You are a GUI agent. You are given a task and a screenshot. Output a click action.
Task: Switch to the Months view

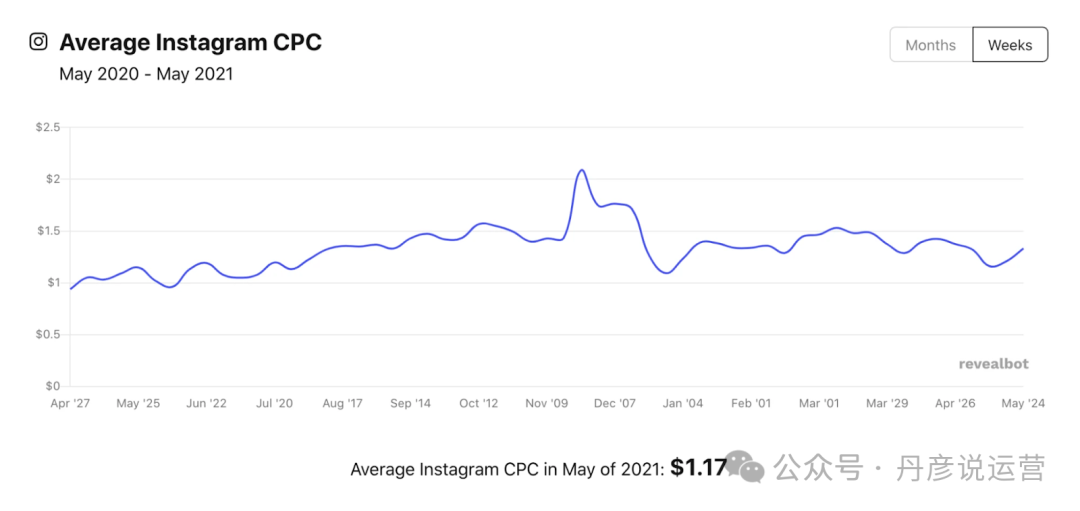[931, 45]
